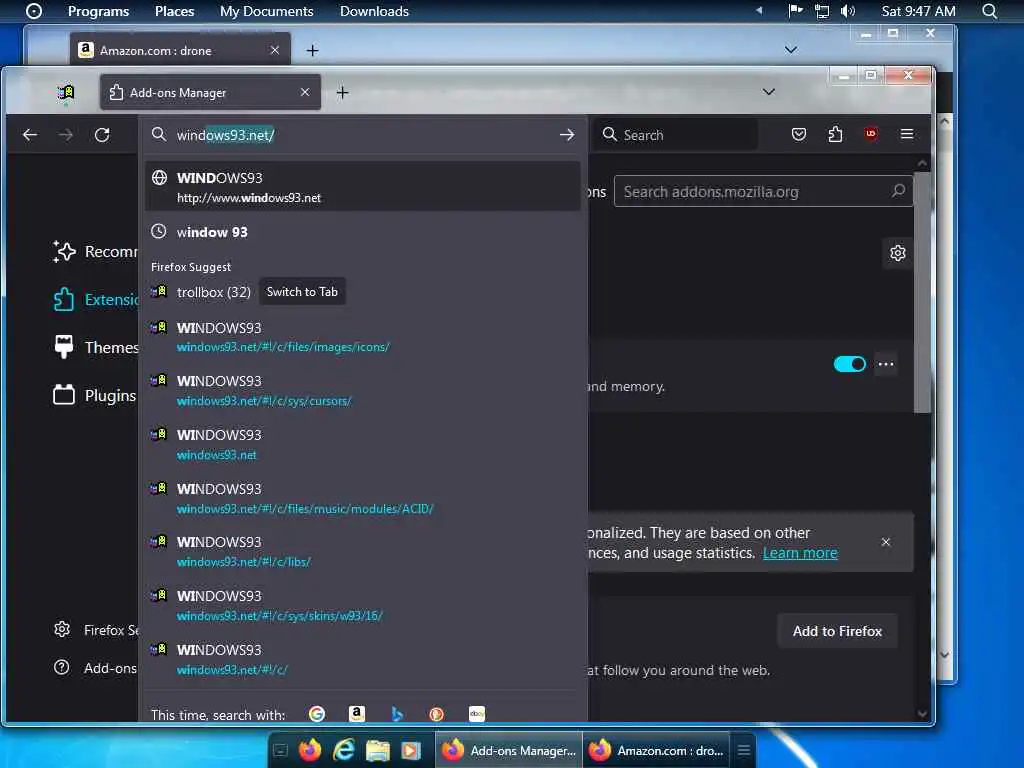Follow the Learn more link
The image size is (1024, 768).
(x=800, y=553)
